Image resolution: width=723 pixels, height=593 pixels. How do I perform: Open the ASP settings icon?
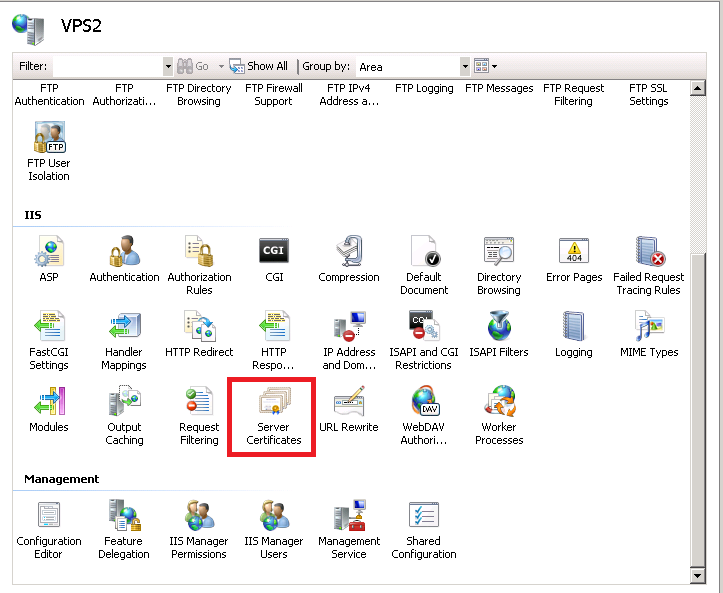pyautogui.click(x=49, y=258)
